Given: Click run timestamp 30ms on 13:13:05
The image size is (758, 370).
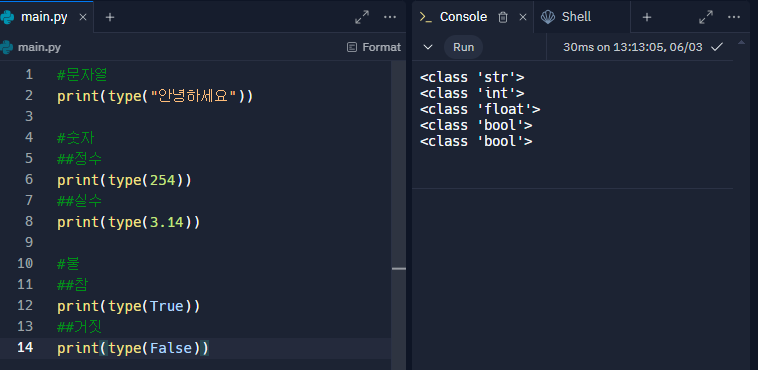Looking at the screenshot, I should tap(632, 47).
